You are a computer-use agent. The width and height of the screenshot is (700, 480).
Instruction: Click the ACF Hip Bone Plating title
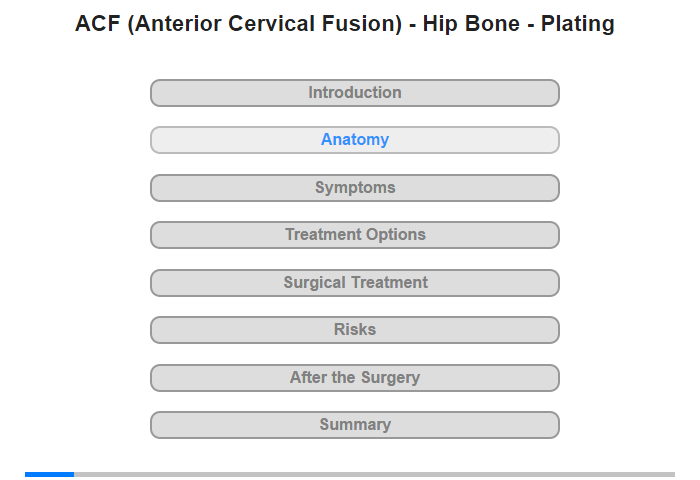[x=345, y=24]
